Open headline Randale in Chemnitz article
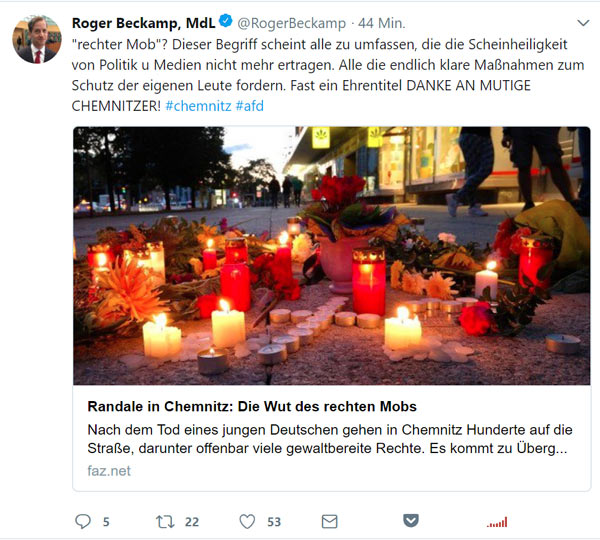 pos(252,406)
